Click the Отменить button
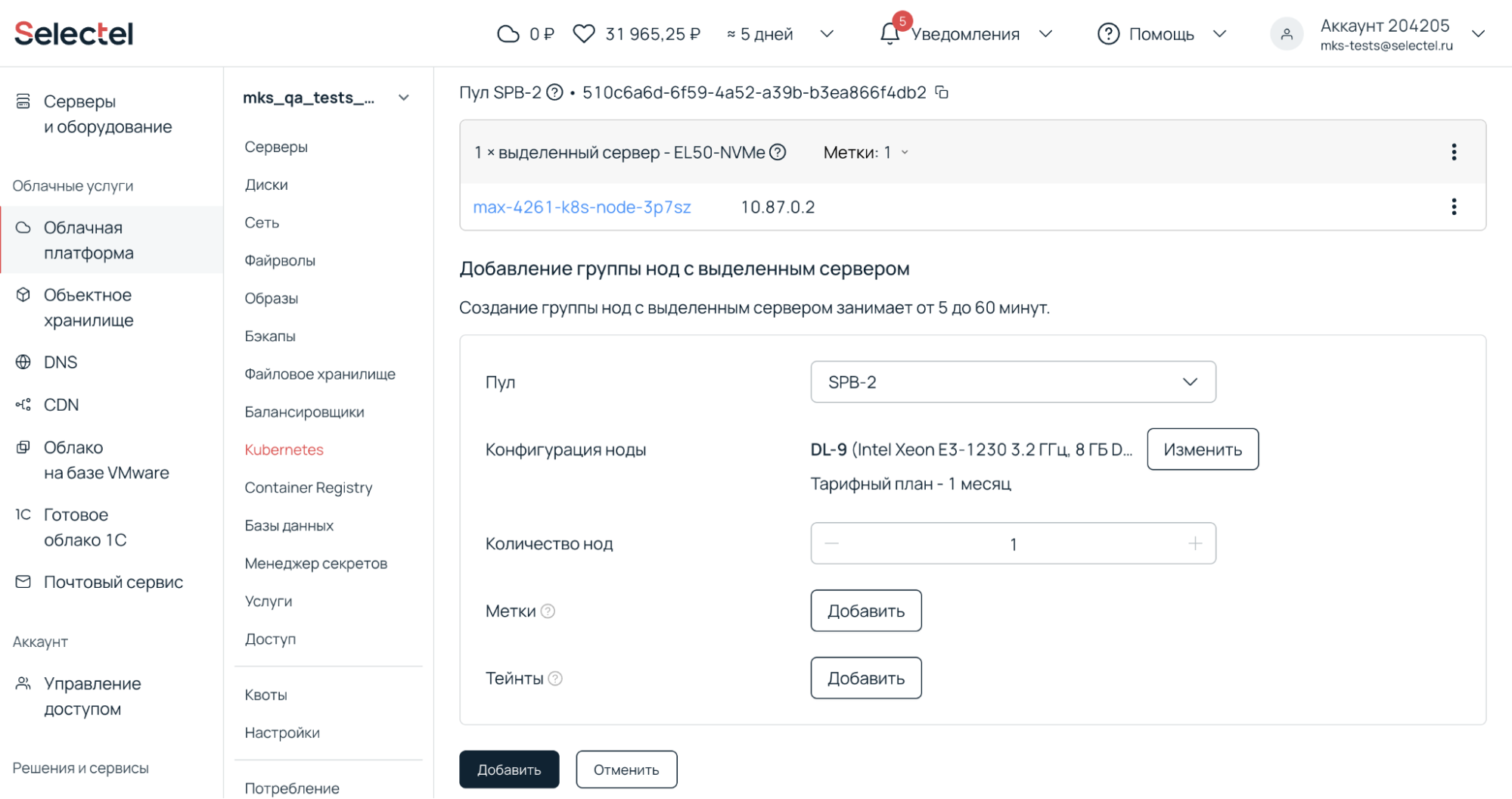The image size is (1512, 799). [626, 769]
